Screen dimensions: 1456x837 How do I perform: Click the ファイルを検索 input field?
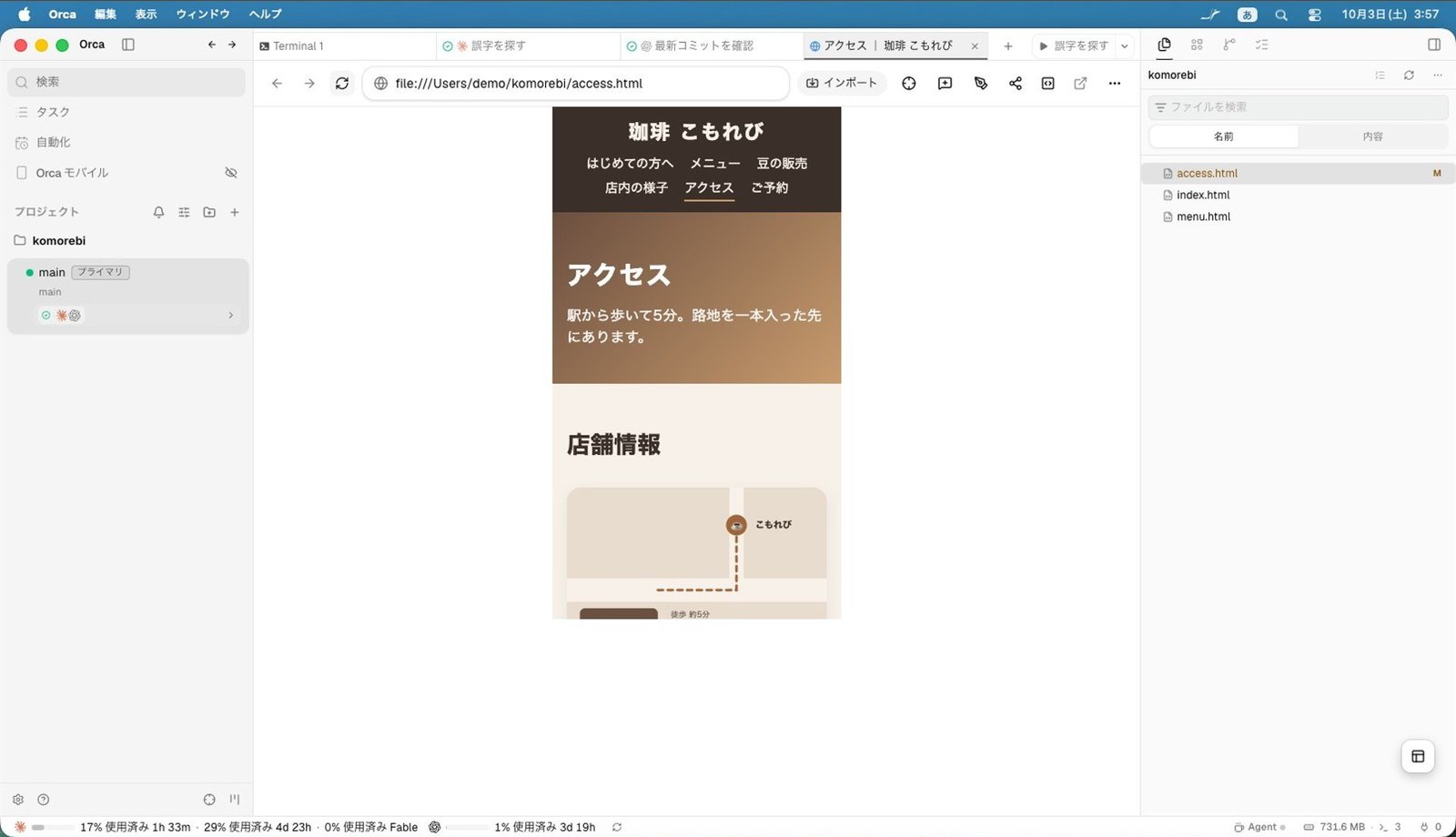[x=1298, y=107]
